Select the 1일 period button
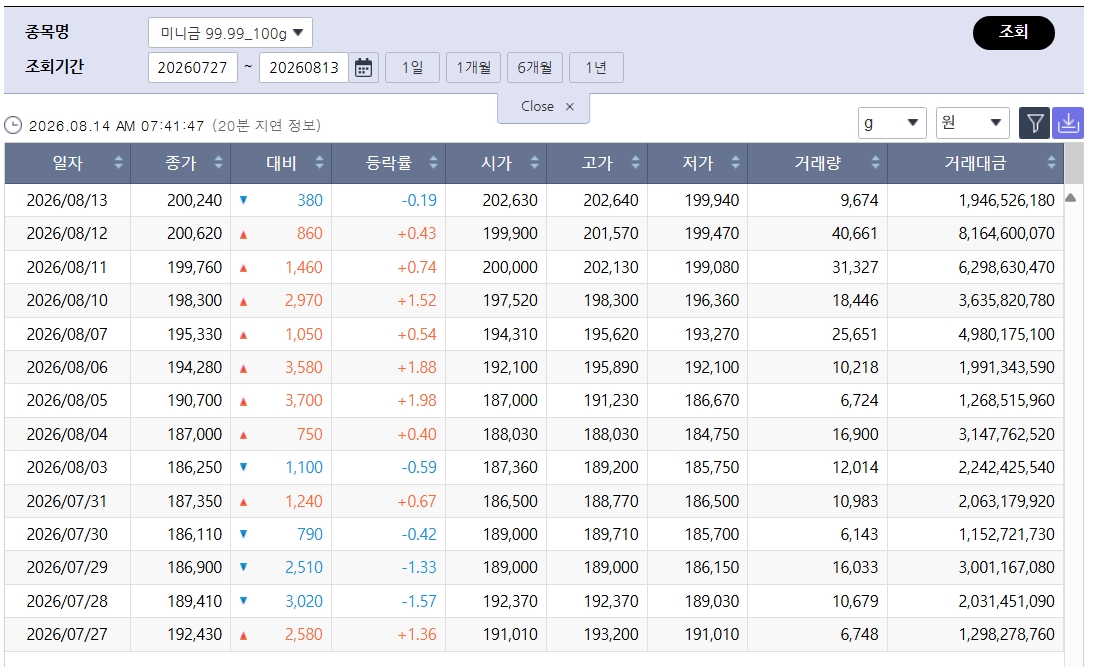The width and height of the screenshot is (1095, 667). [x=412, y=68]
